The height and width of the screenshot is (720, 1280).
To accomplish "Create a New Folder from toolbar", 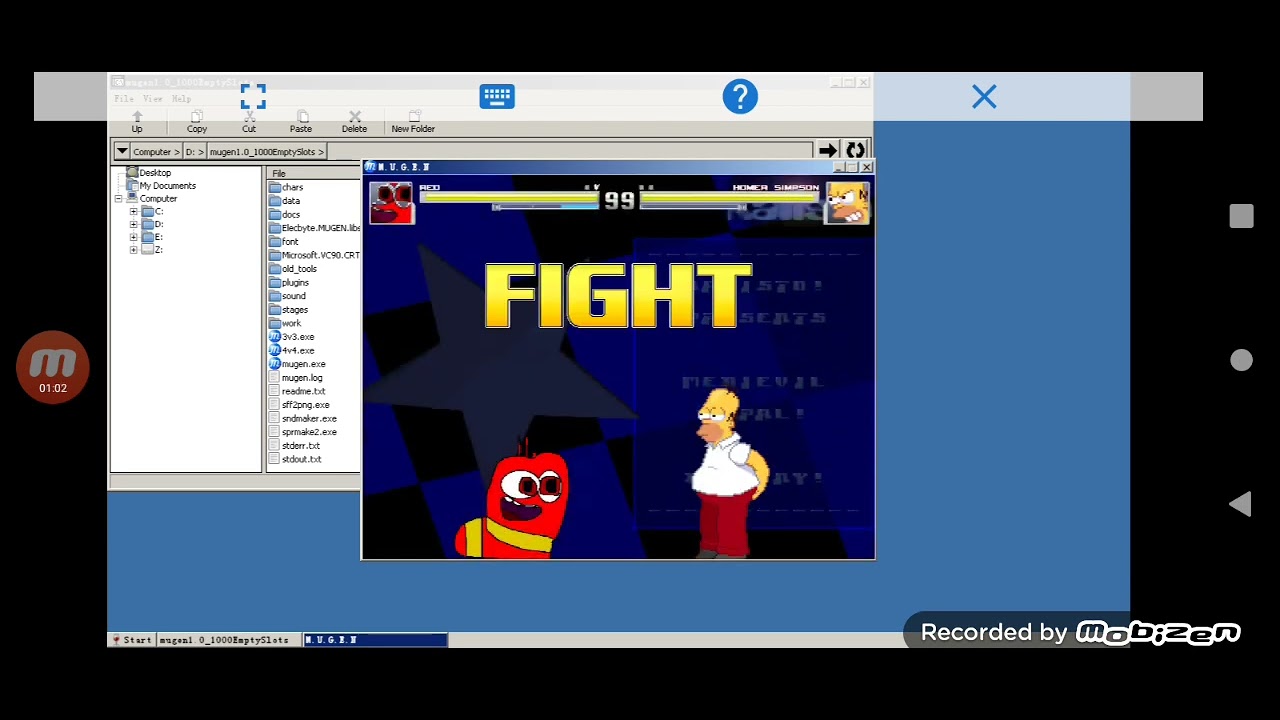I will pyautogui.click(x=413, y=122).
